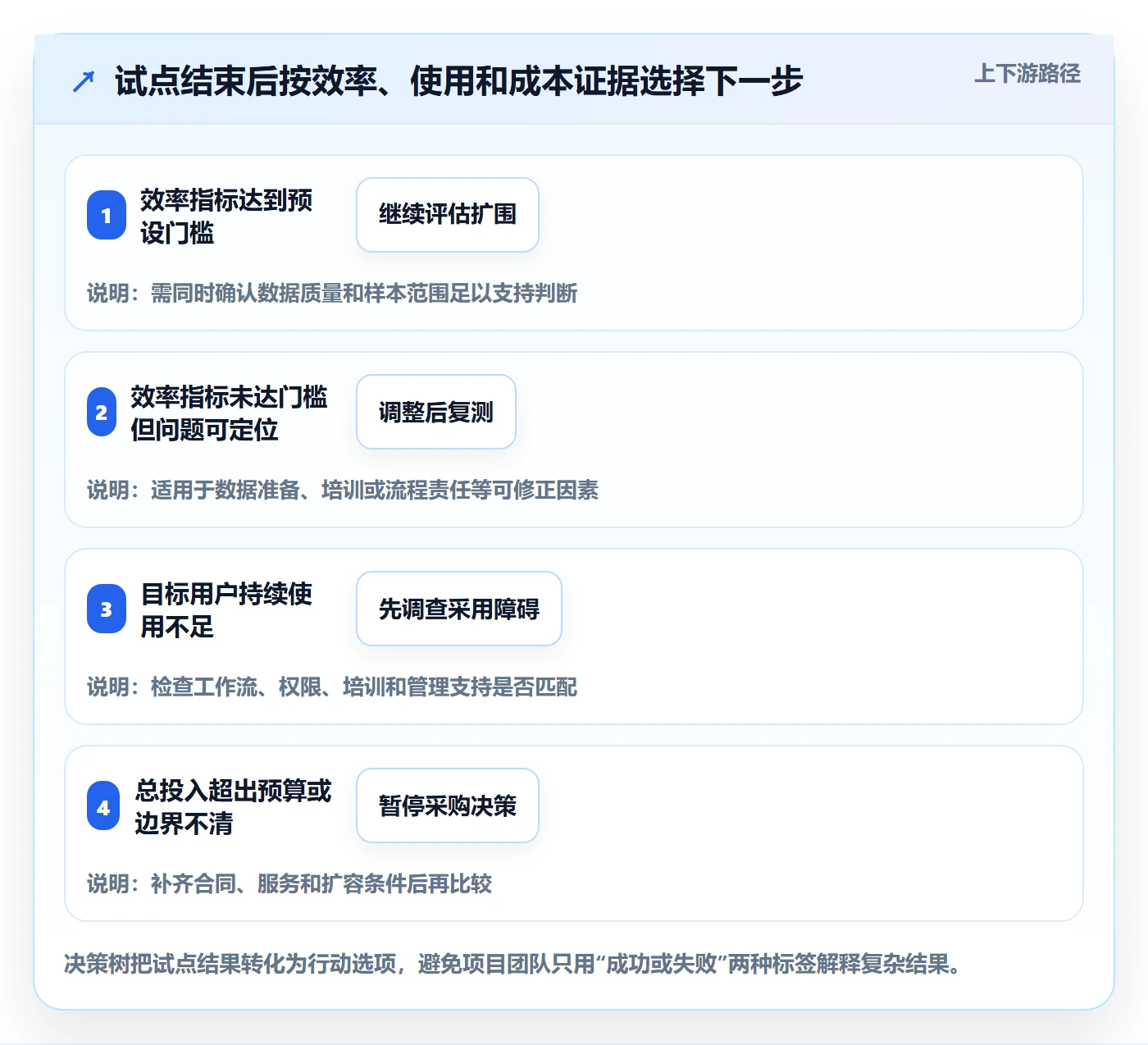1148x1045 pixels.
Task: Click the condition text 效率指标未达门槛但问题可定位
Action: 229,413
